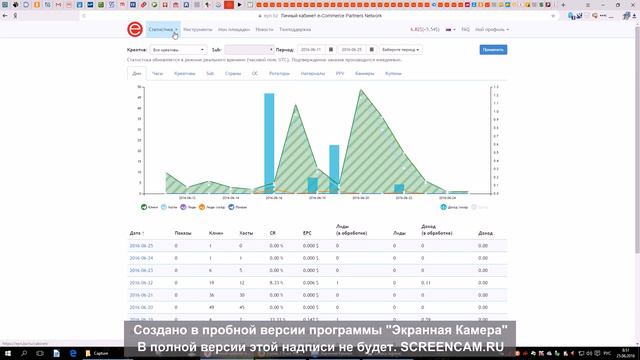Image resolution: width=640 pixels, height=360 pixels.
Task: Open the FAQ link
Action: tap(465, 29)
